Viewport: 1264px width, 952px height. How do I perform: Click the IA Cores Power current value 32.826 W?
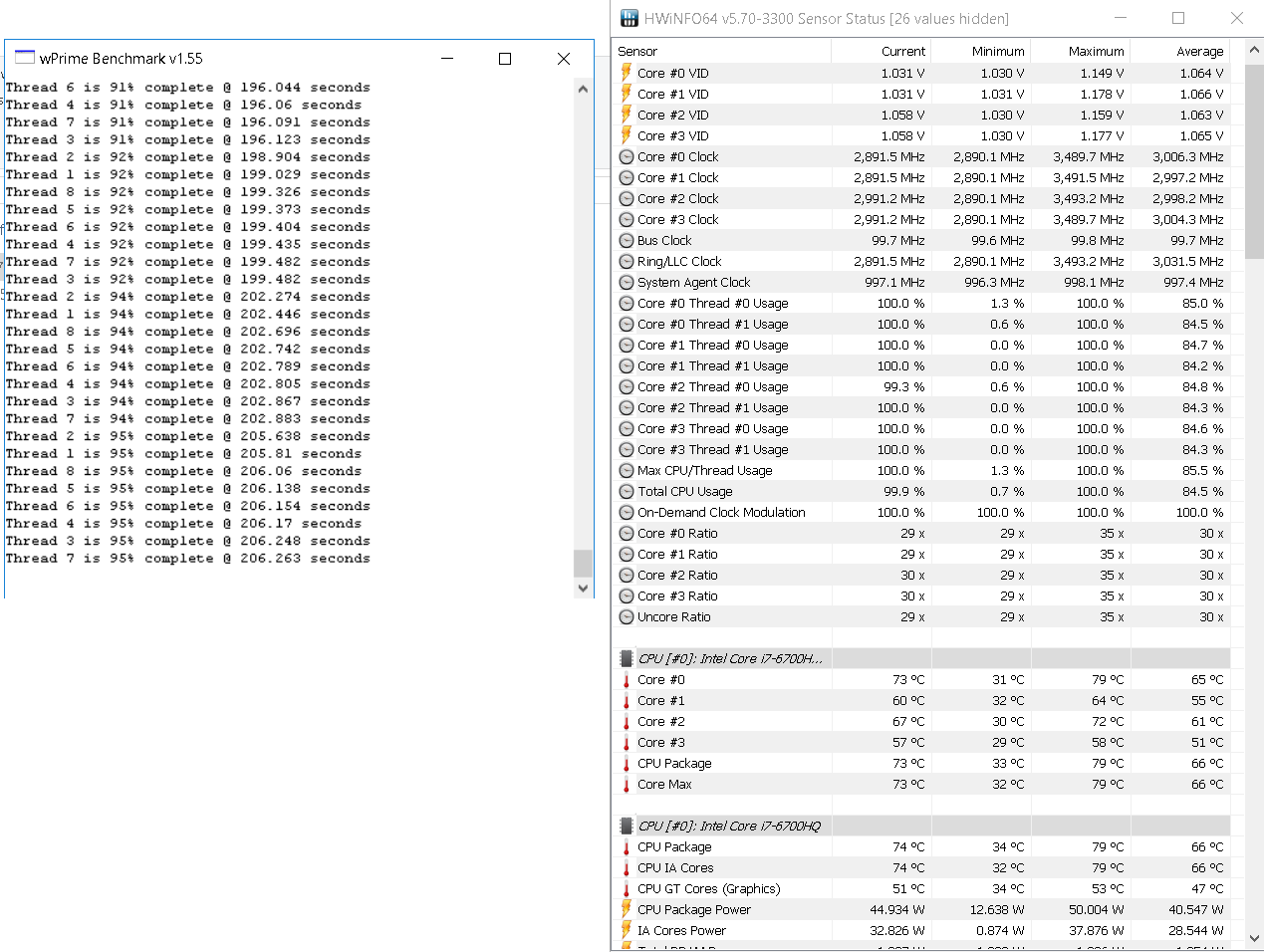coord(897,930)
